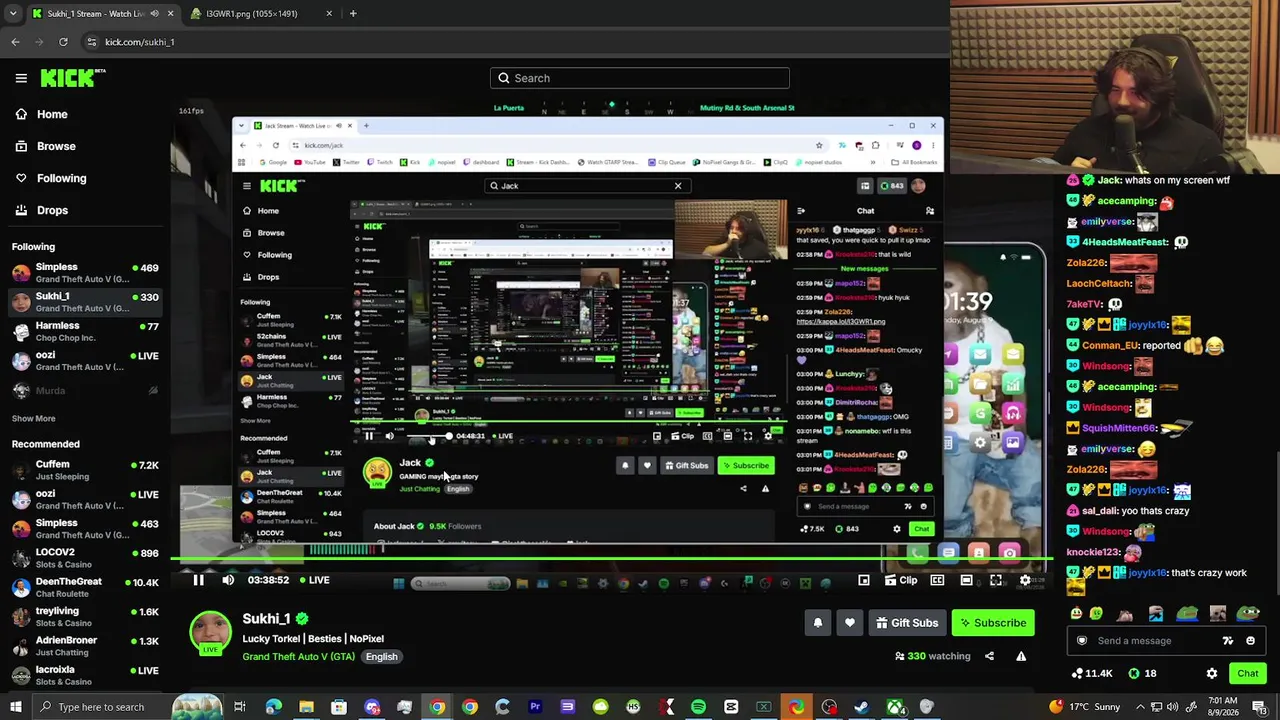Send message with green Chat button
The width and height of the screenshot is (1280, 720).
point(1247,674)
